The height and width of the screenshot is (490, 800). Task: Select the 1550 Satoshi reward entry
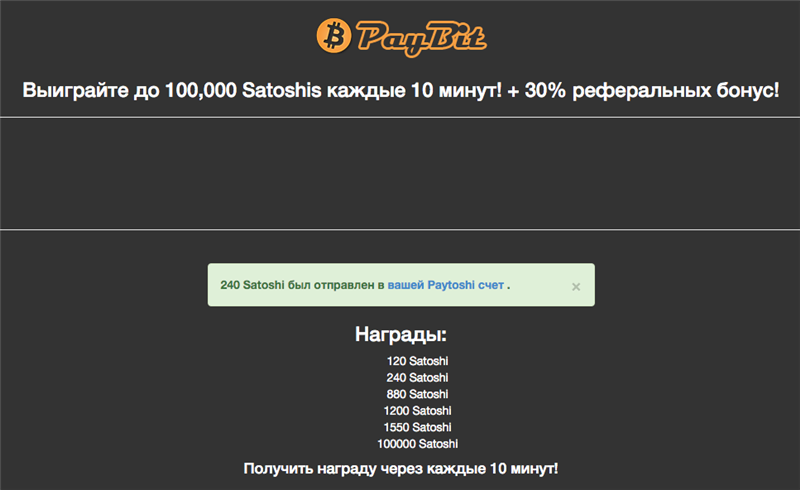point(417,427)
